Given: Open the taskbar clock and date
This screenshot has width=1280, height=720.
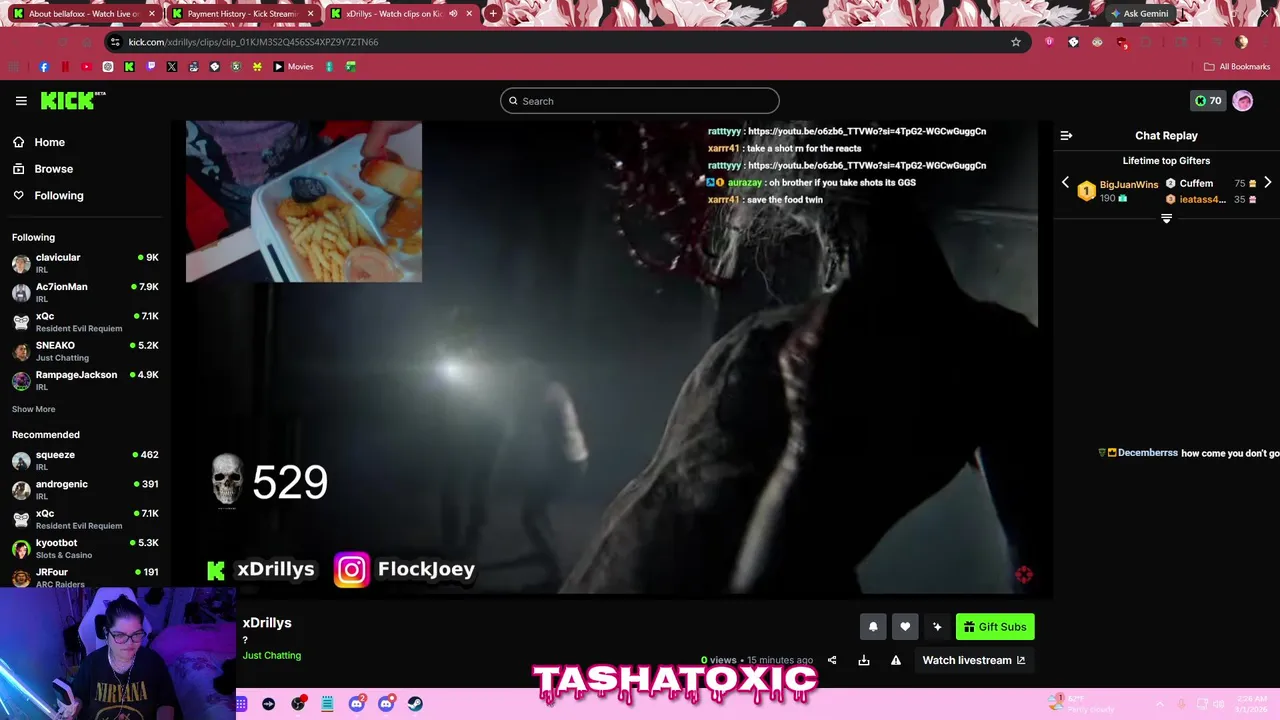Looking at the screenshot, I should [1251, 704].
